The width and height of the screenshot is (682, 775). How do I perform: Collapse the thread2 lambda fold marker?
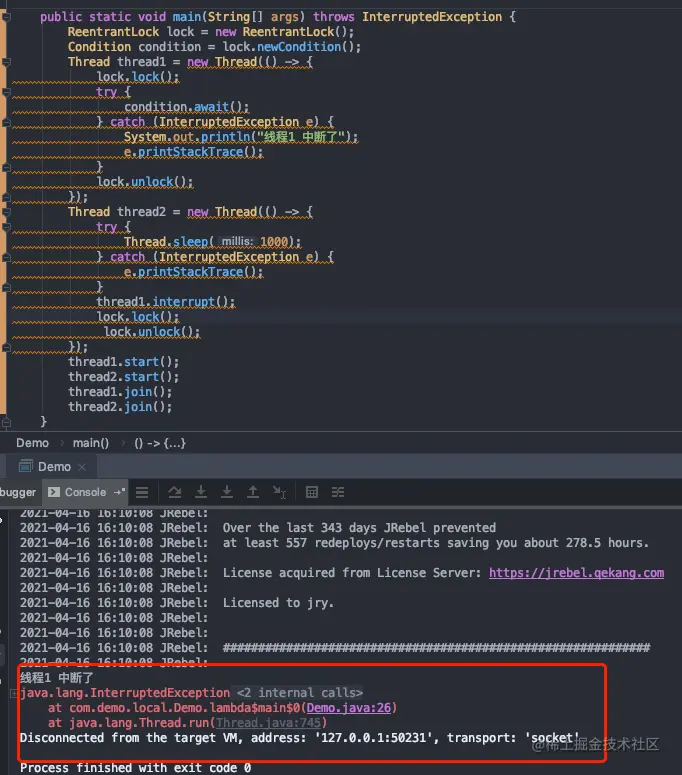pyautogui.click(x=6, y=212)
